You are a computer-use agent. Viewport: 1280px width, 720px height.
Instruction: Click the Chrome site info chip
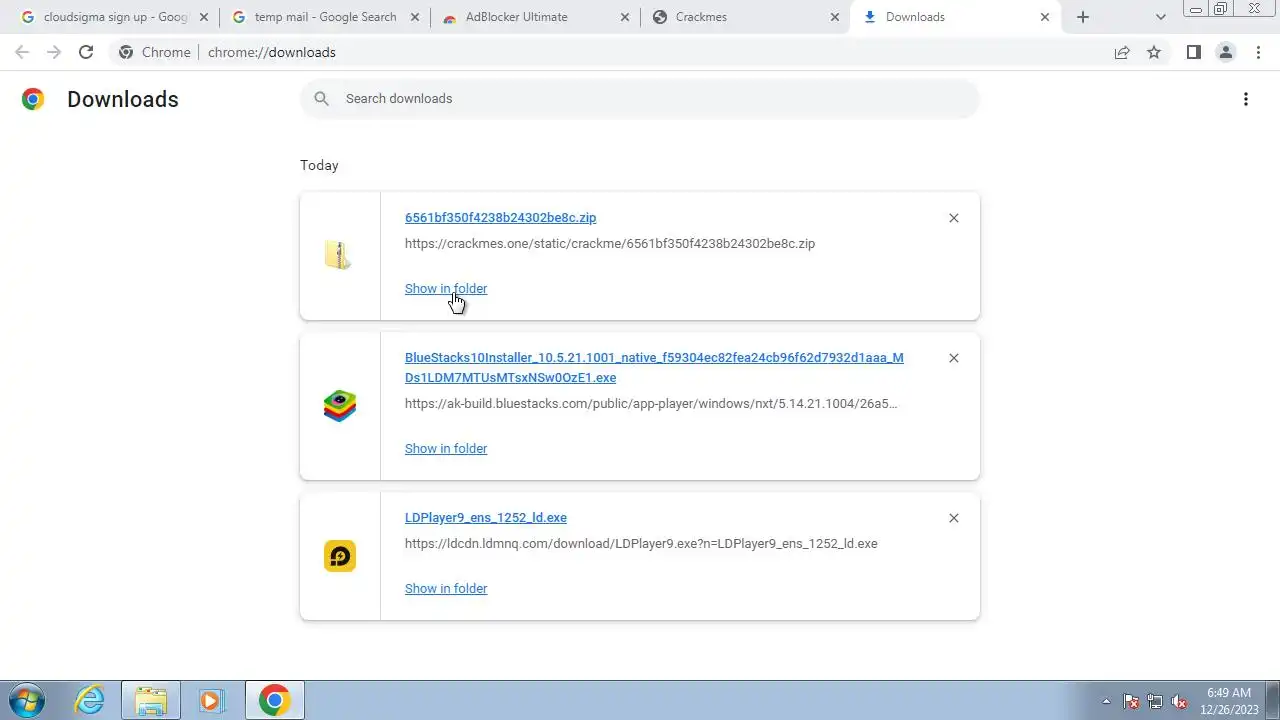click(154, 52)
